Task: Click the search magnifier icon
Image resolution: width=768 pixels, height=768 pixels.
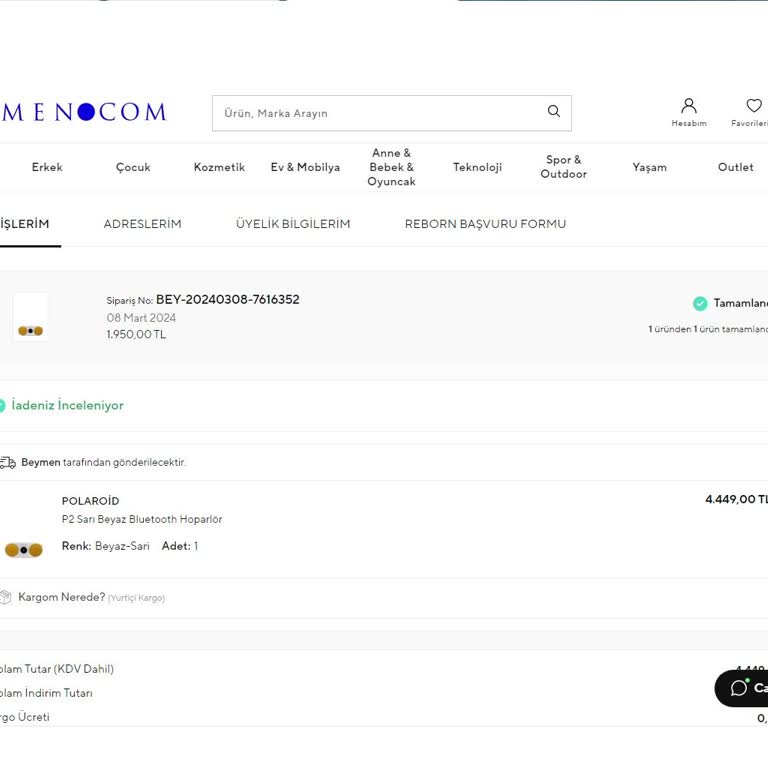Action: tap(554, 112)
